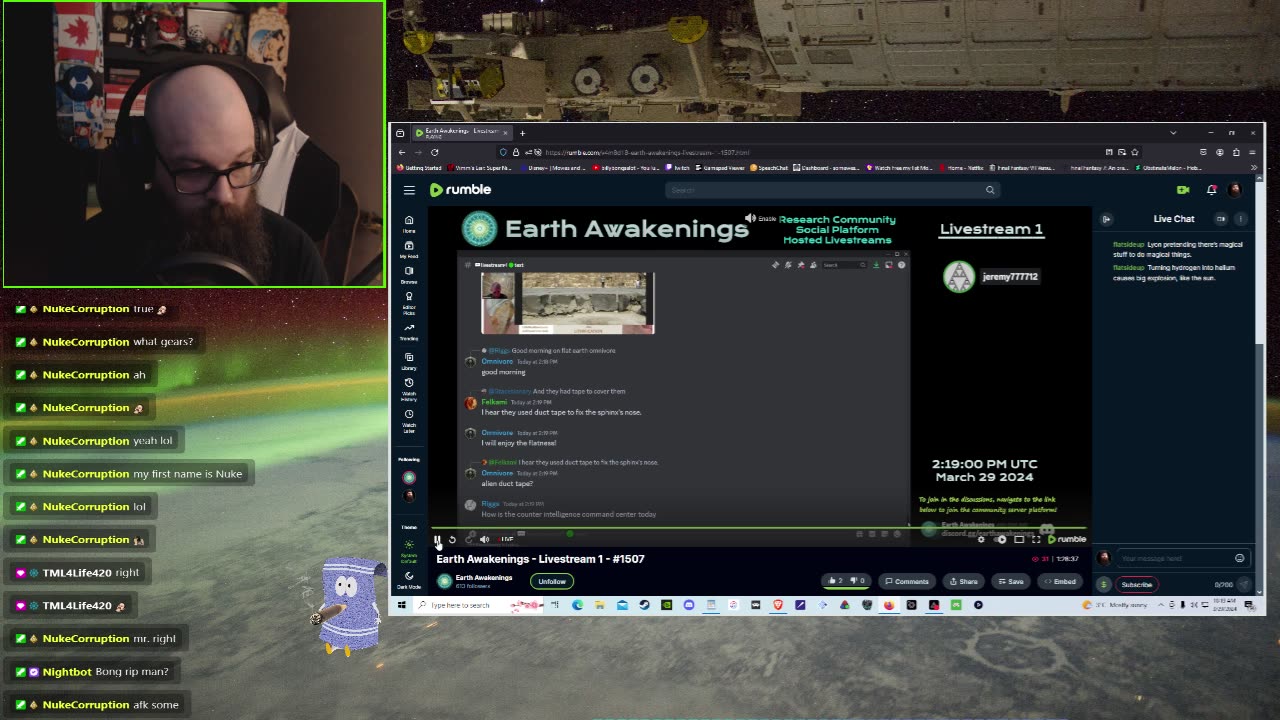Open the Twitch bookmark in bookmarks bar
1280x720 pixels.
677,168
